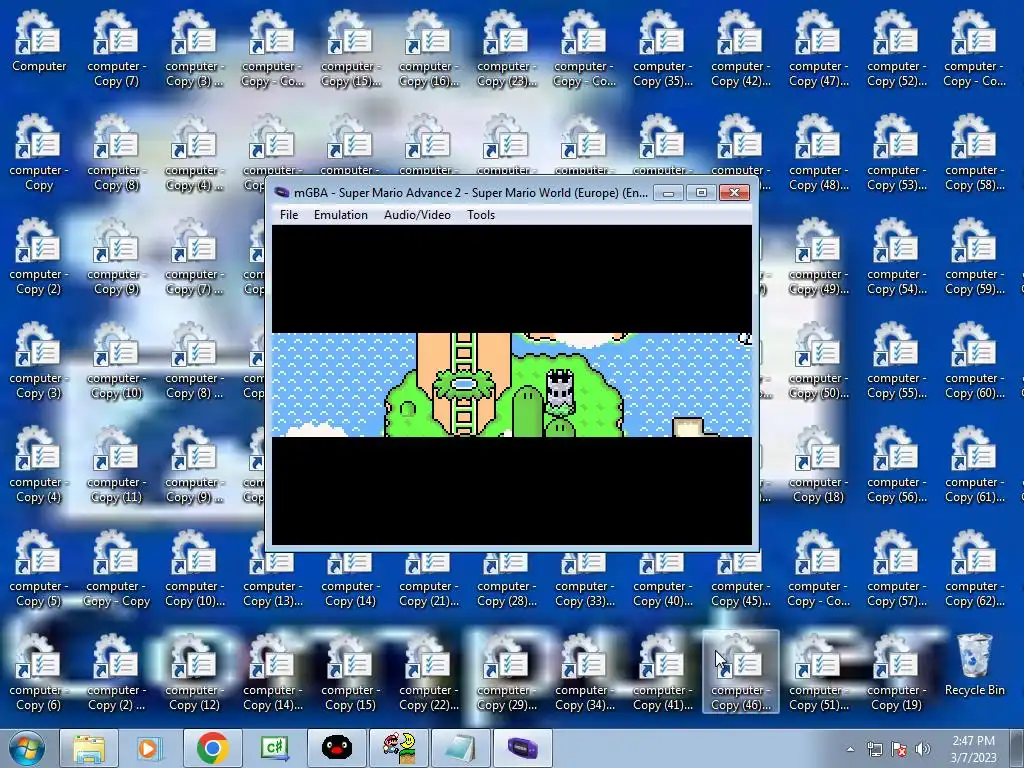Image resolution: width=1024 pixels, height=768 pixels.
Task: Select the Recycle Bin icon
Action: click(x=974, y=664)
